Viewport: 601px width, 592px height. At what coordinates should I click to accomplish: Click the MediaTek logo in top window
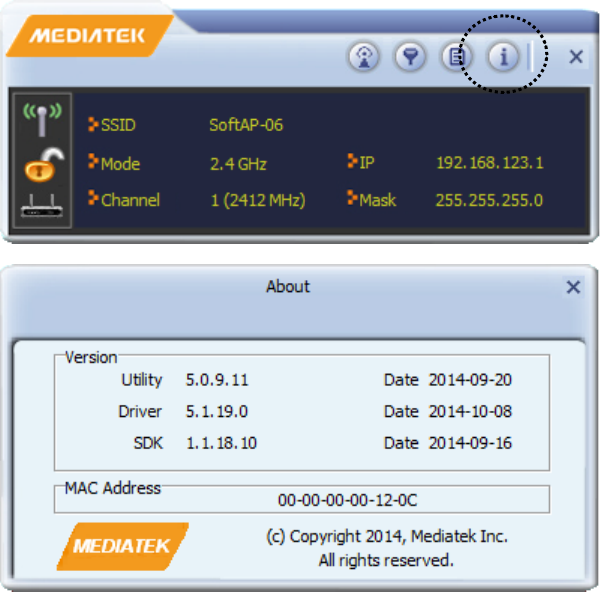pyautogui.click(x=90, y=36)
